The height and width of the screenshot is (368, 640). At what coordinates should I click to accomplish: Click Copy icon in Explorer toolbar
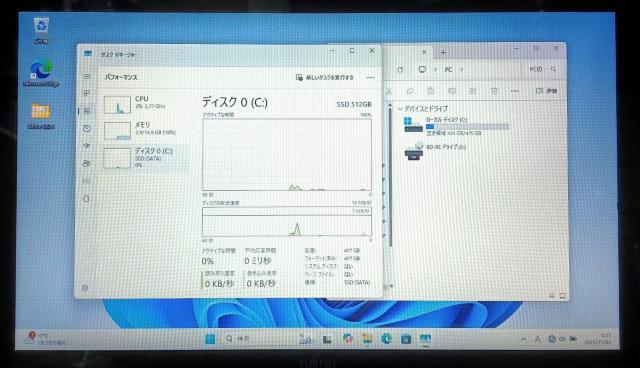[x=410, y=91]
